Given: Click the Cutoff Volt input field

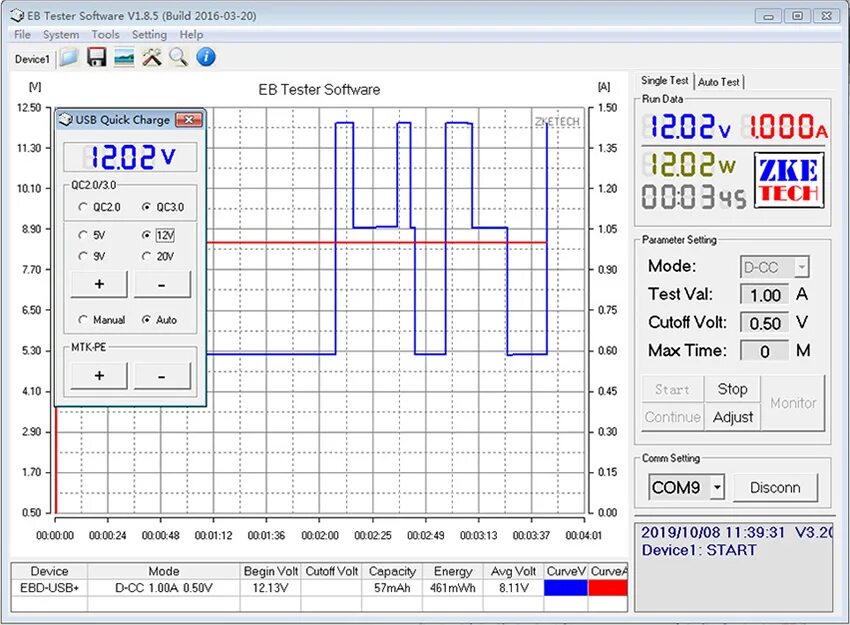Looking at the screenshot, I should coord(765,324).
